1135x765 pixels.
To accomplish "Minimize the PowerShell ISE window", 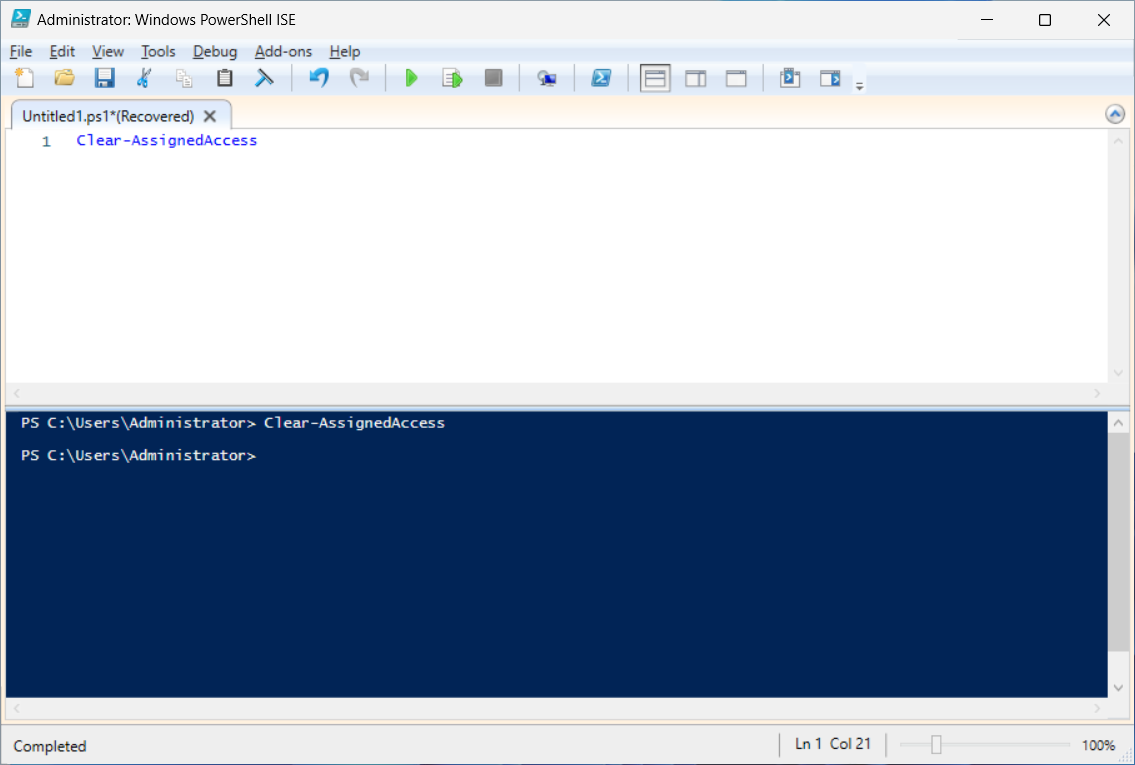I will coord(987,20).
